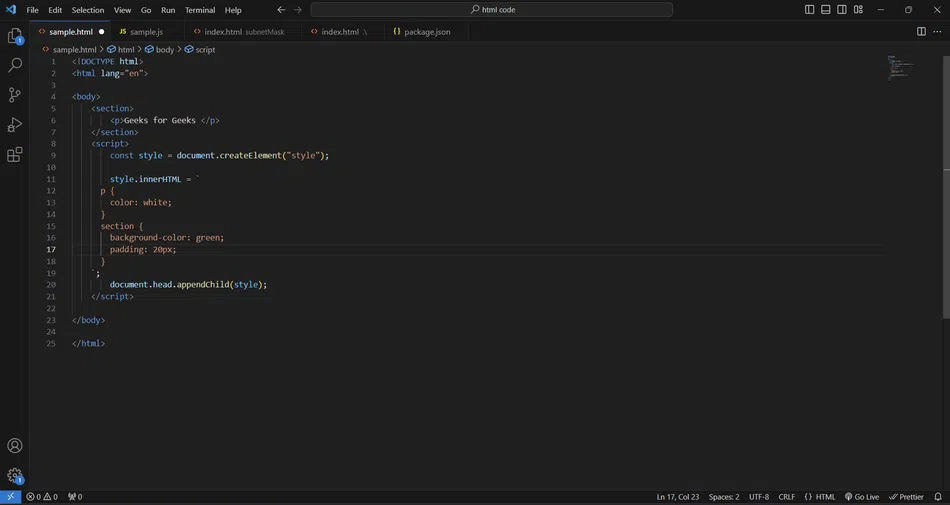Open the Search view in activity bar
Image resolution: width=950 pixels, height=505 pixels.
tap(15, 66)
